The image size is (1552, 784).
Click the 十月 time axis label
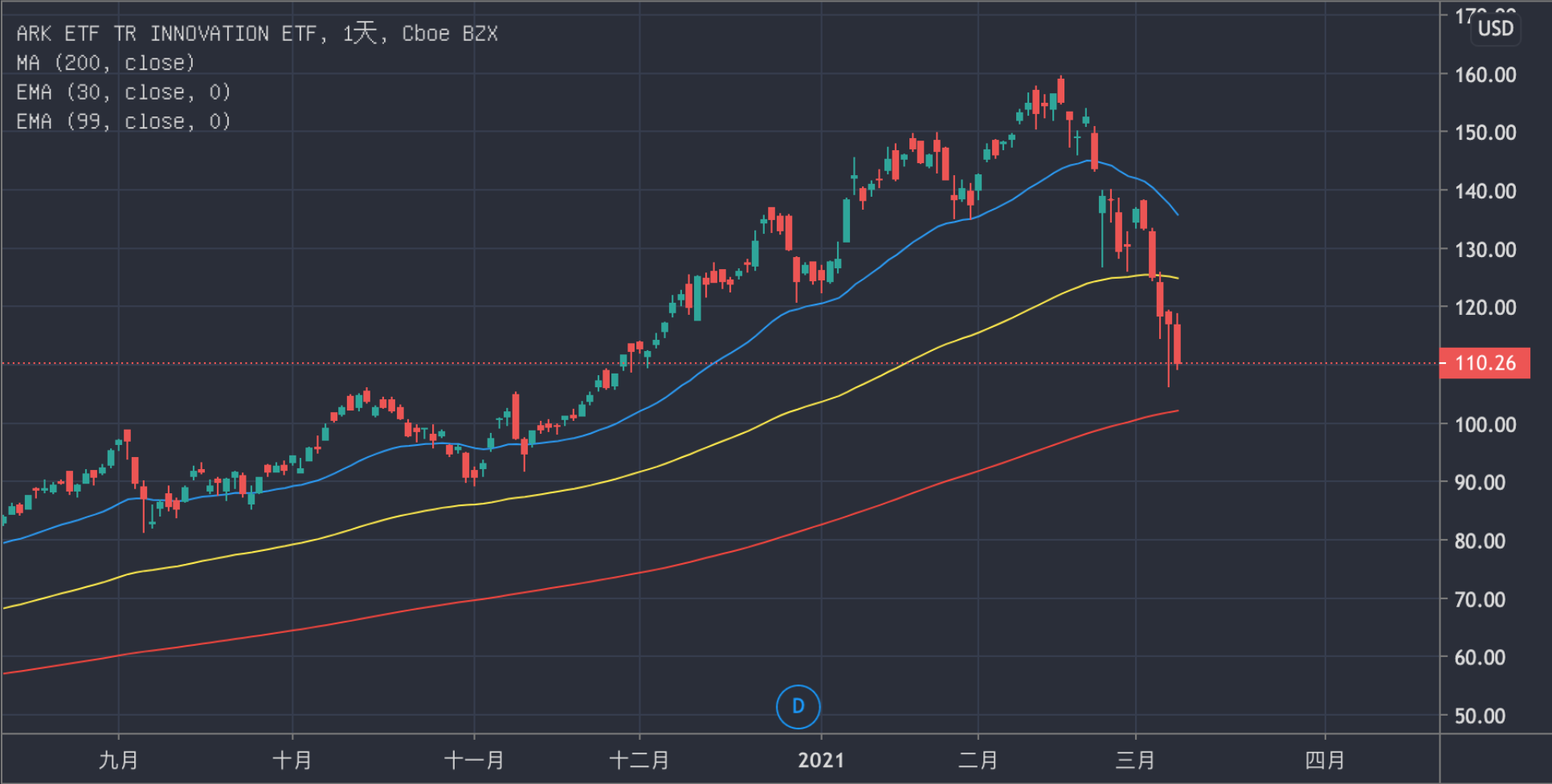point(292,760)
